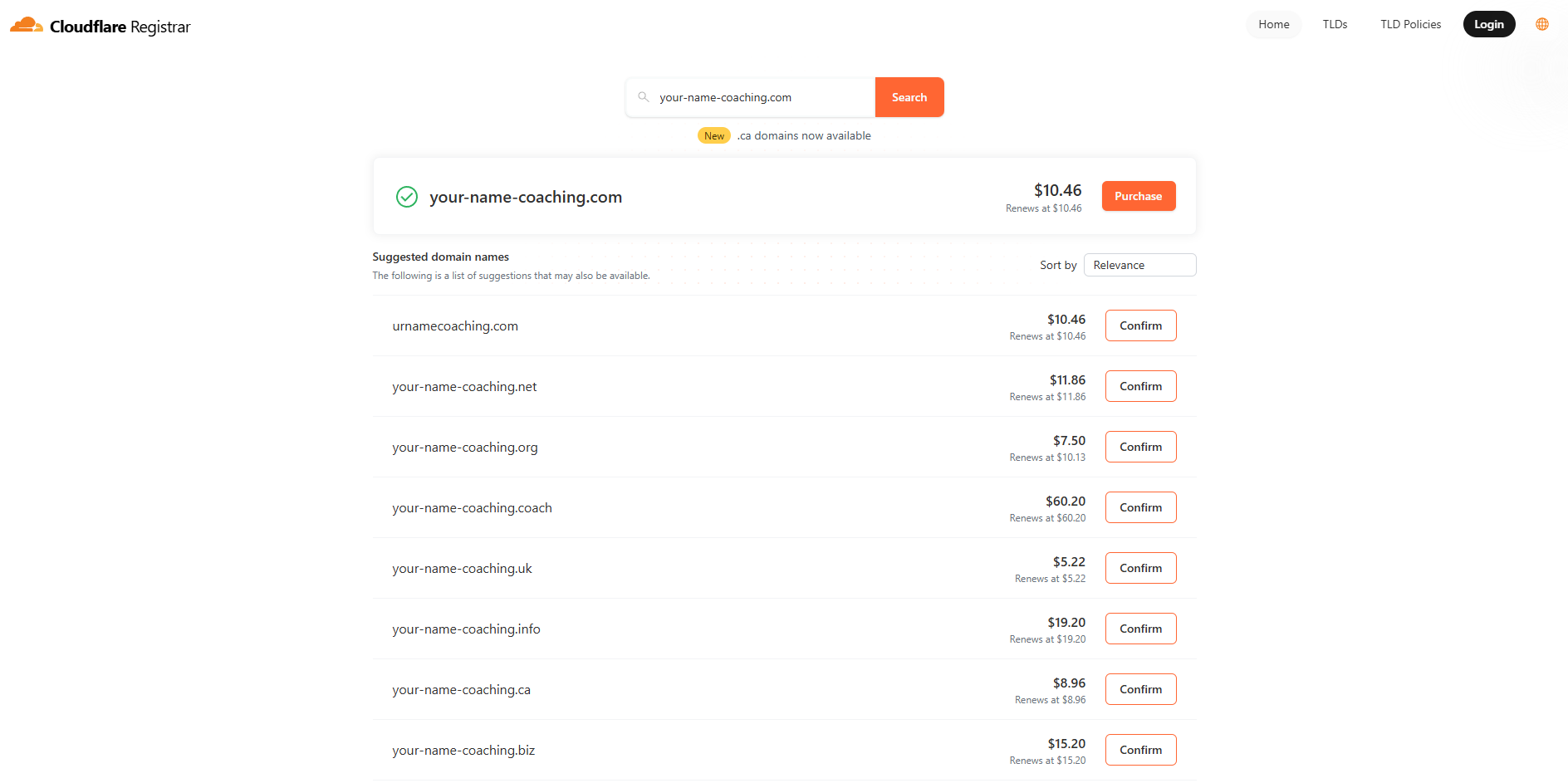Confirm the urnamecoaching.com suggestion
Screen dimensions: 1568x783
tap(1140, 325)
